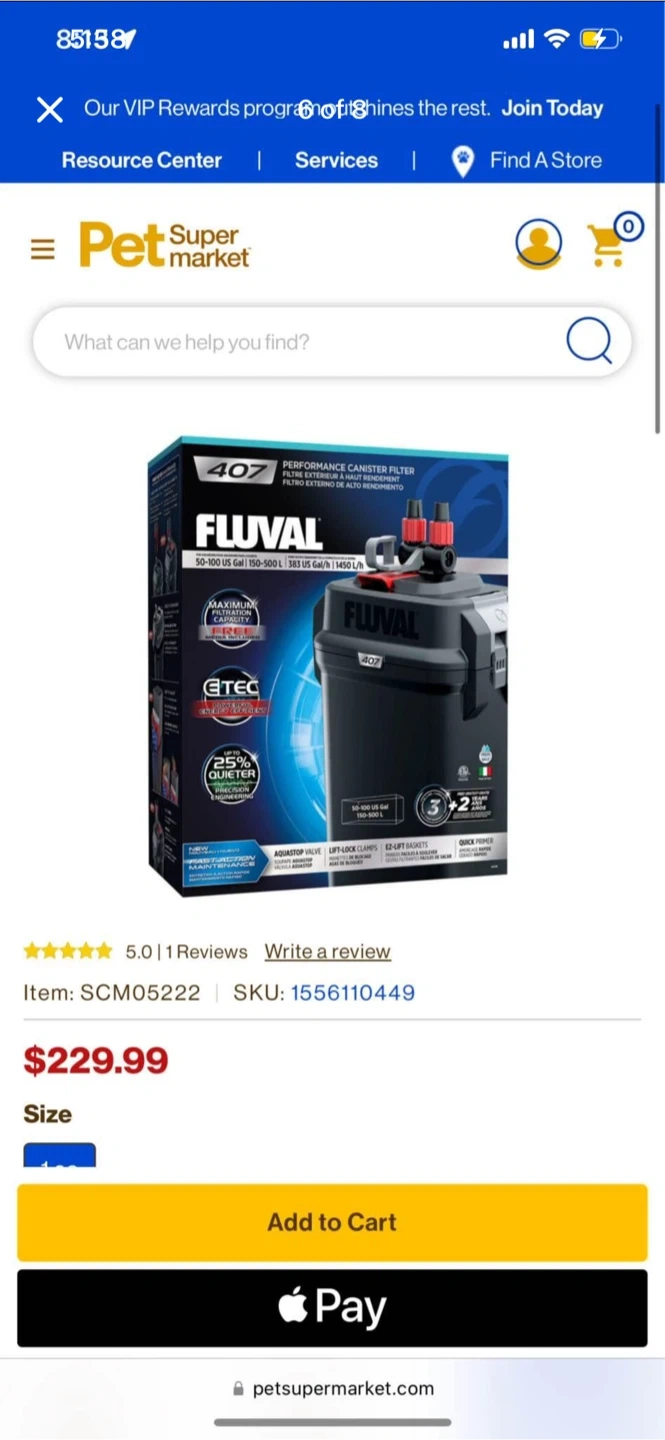Viewport: 665px width, 1440px height.
Task: Tap the Fluval 407 product image
Action: pyautogui.click(x=328, y=665)
